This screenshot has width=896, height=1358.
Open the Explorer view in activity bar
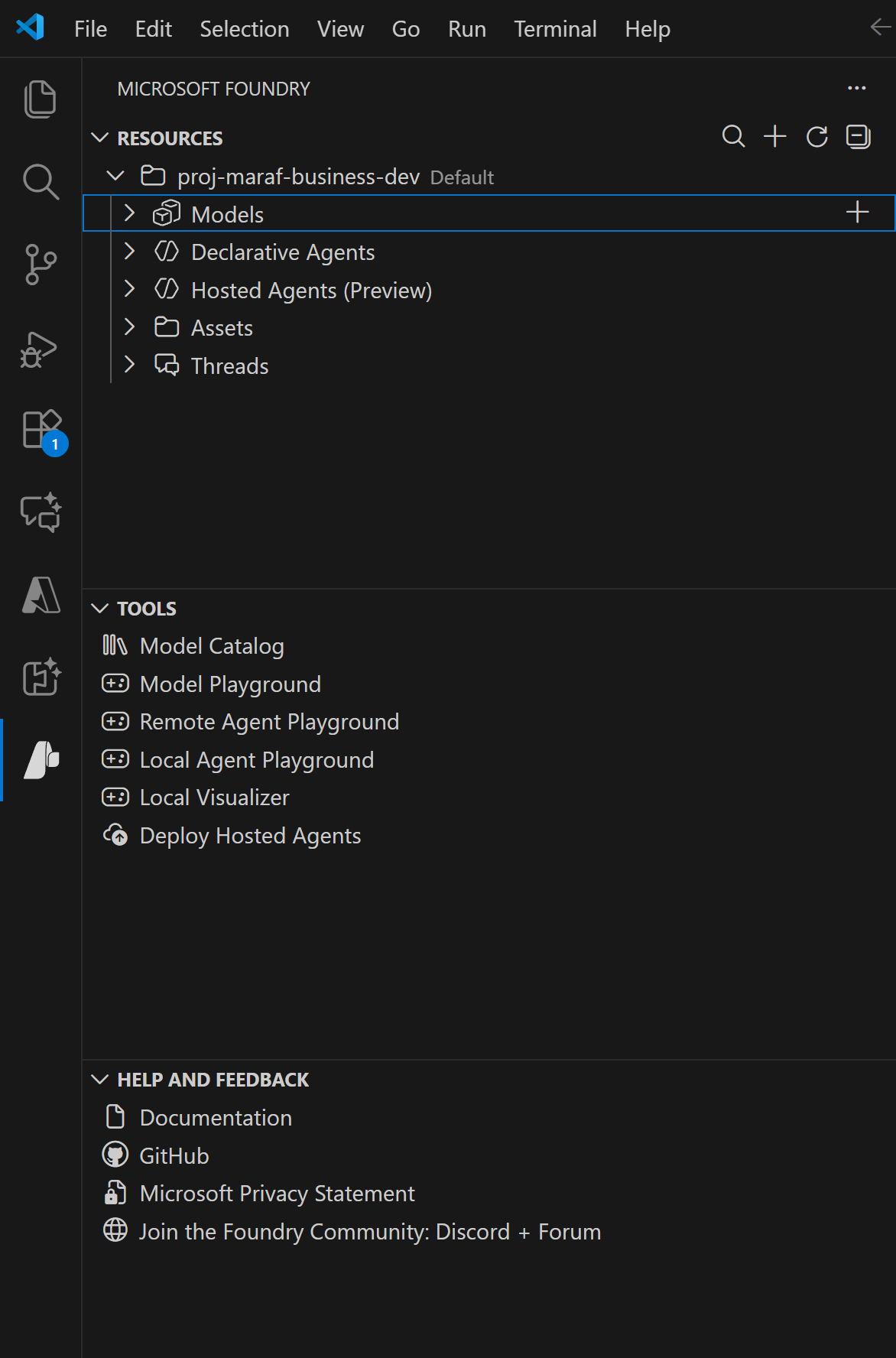pyautogui.click(x=40, y=99)
